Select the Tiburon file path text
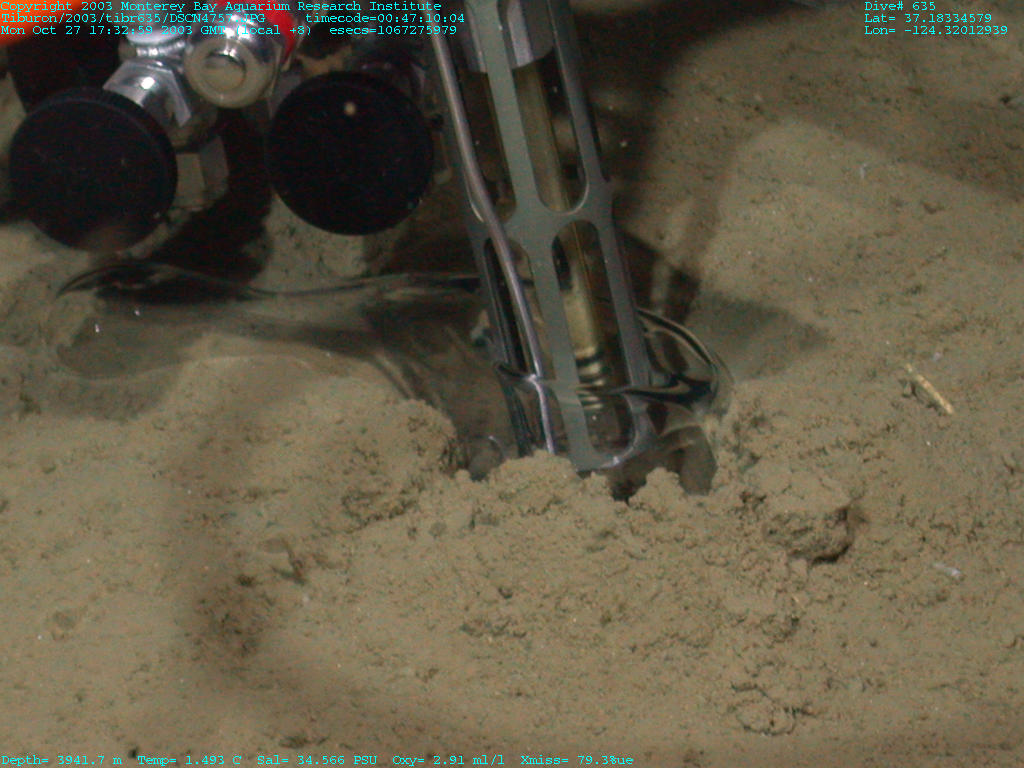Image resolution: width=1024 pixels, height=768 pixels. point(132,18)
